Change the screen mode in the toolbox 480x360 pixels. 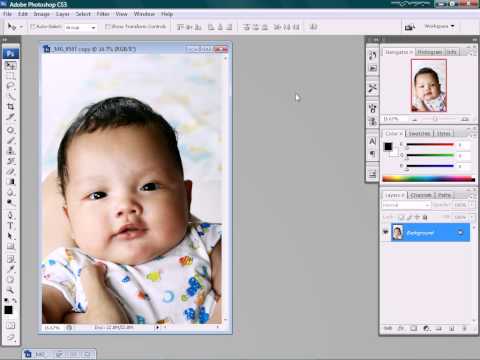11,338
